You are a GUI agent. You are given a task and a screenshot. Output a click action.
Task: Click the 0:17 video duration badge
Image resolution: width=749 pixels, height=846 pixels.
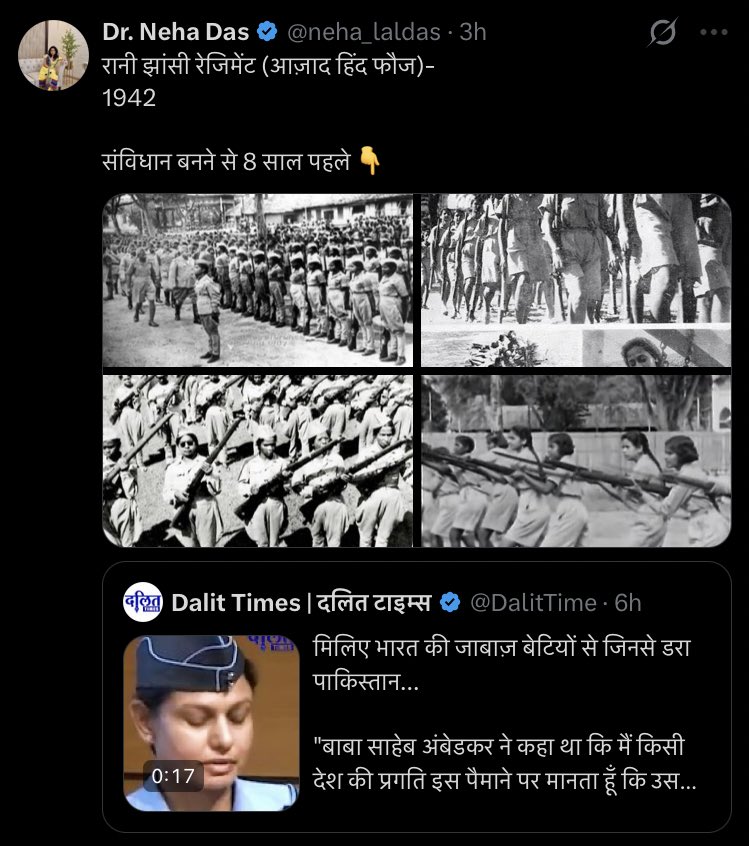coord(173,776)
